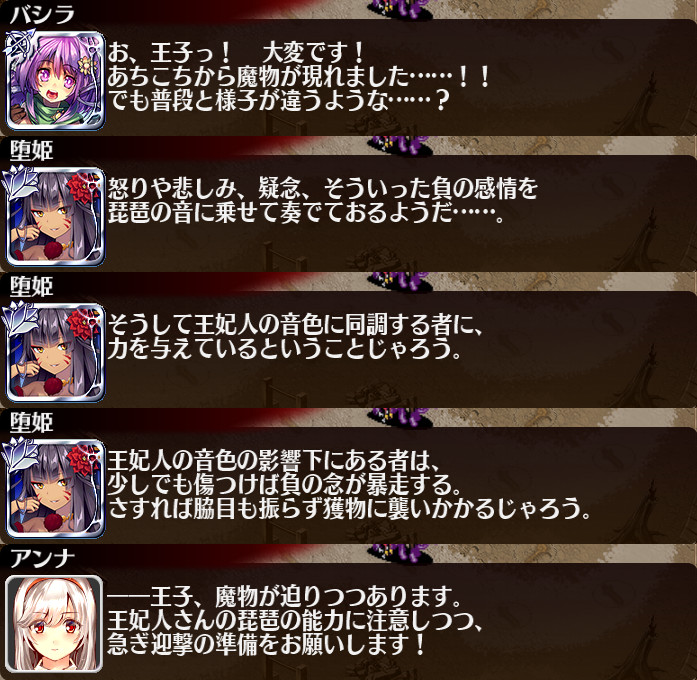Image resolution: width=697 pixels, height=680 pixels.
Task: Click Basilla's purple-haired character portrait
Action: click(55, 80)
